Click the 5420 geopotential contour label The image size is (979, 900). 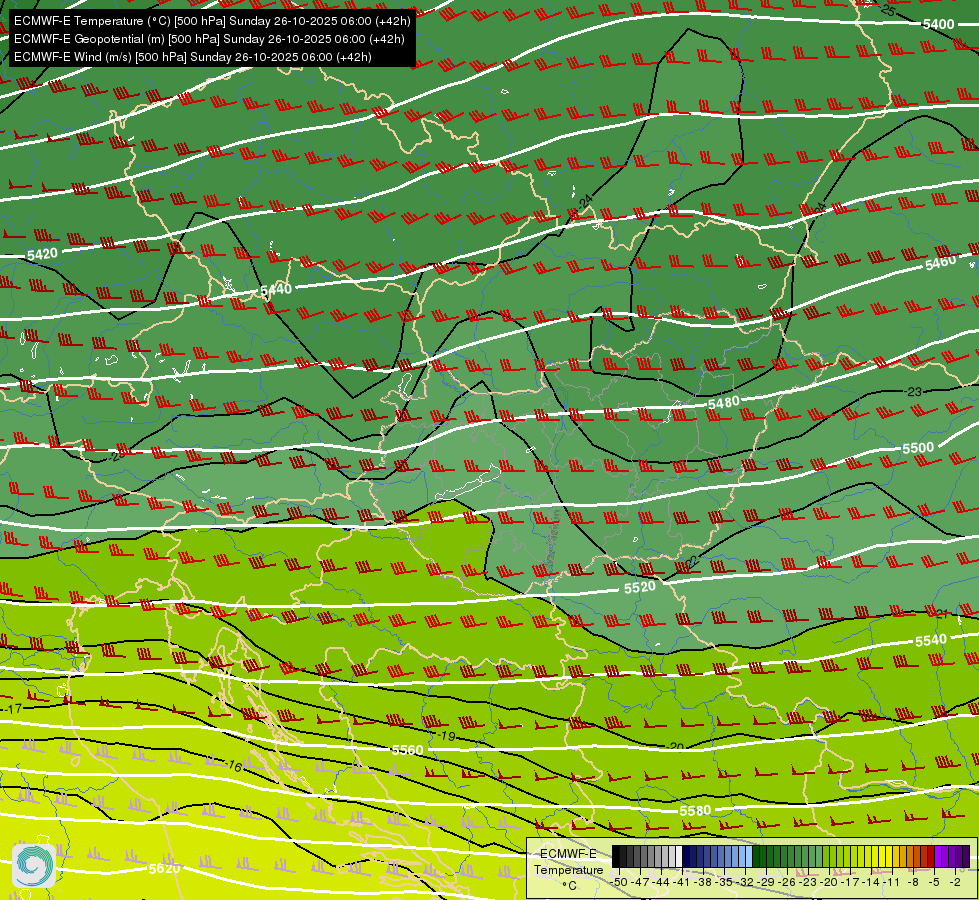[42, 254]
